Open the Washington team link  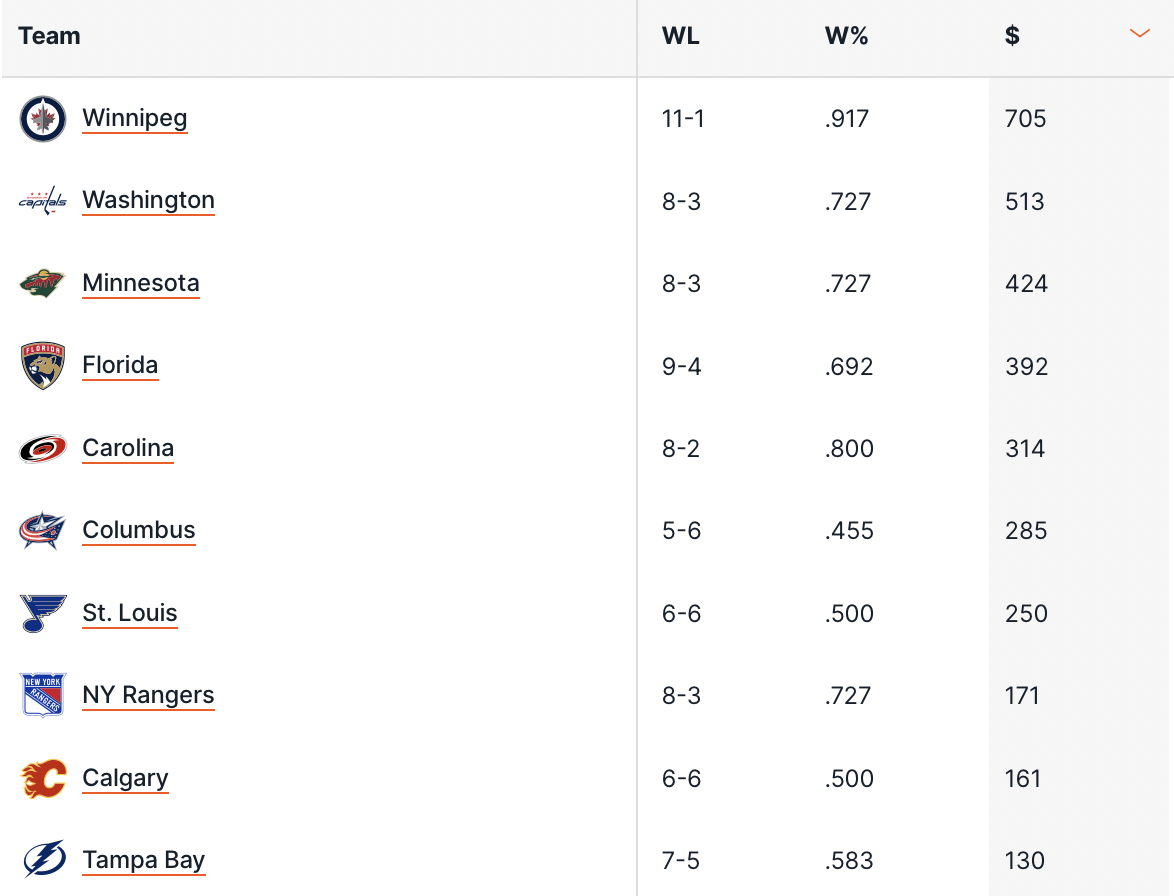tap(148, 200)
